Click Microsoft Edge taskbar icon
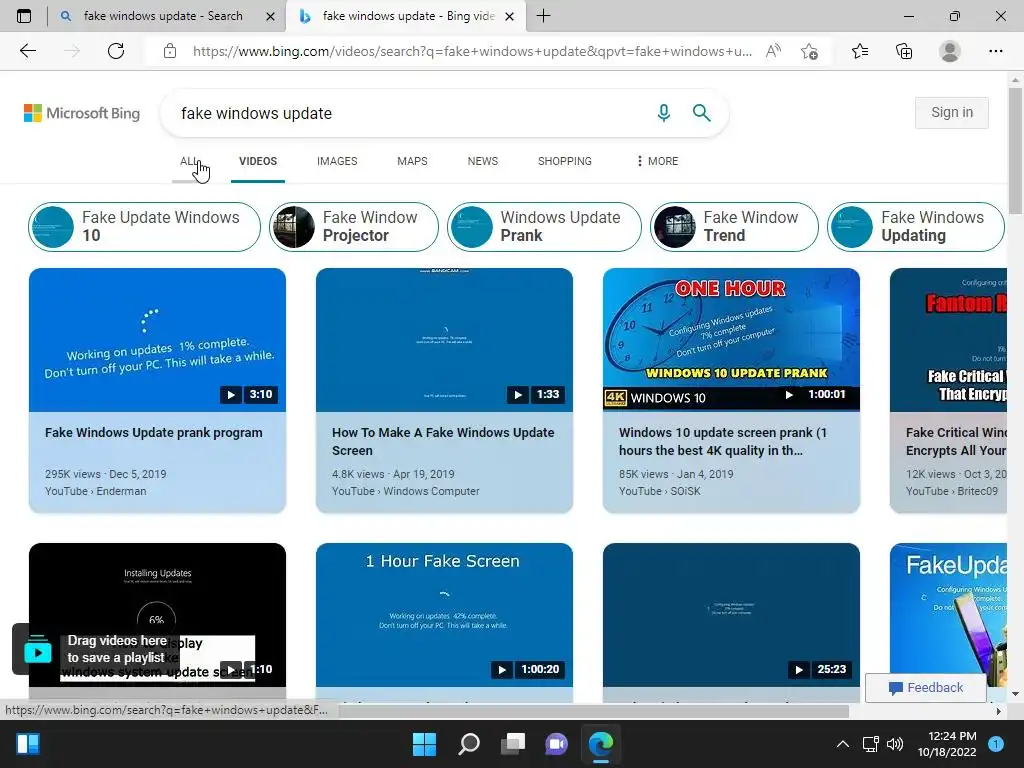The image size is (1024, 768). pos(601,744)
